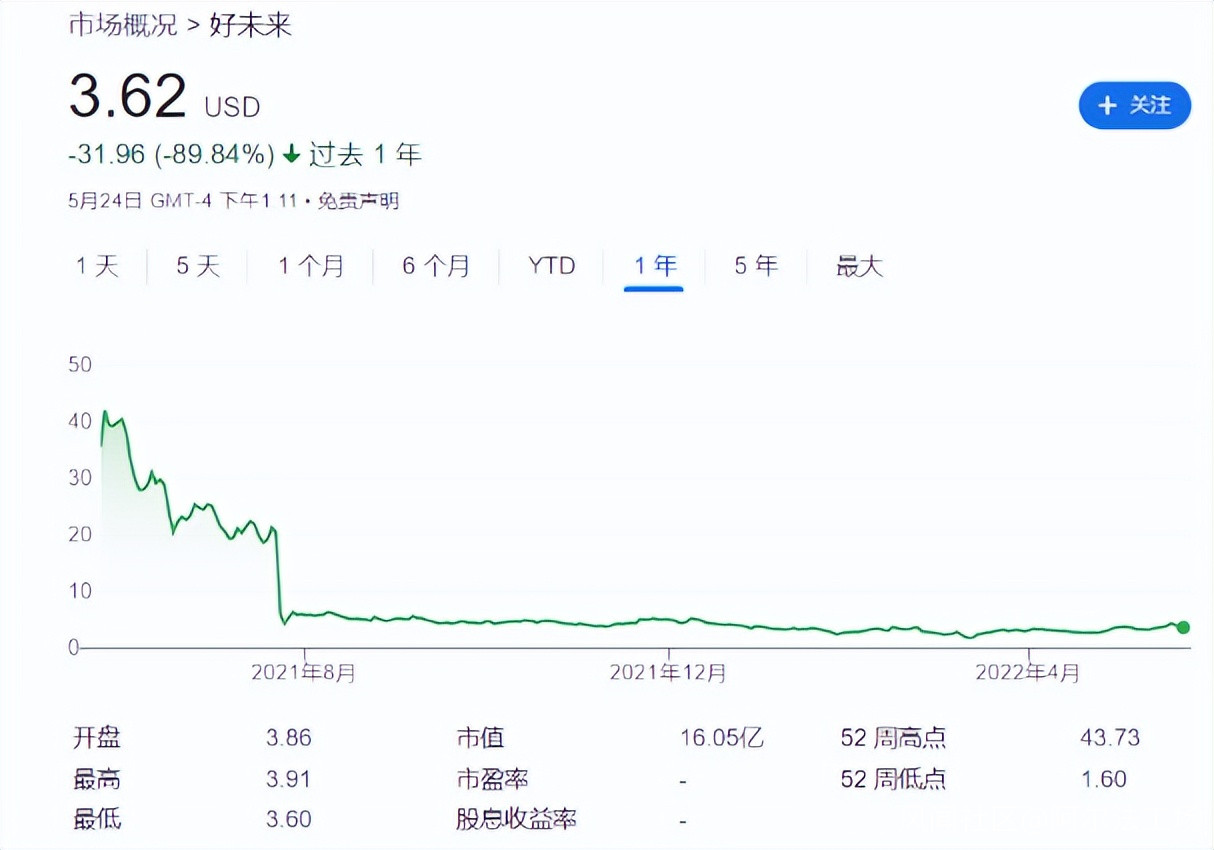This screenshot has width=1214, height=850.
Task: Click the 过去 1 年 label
Action: pos(365,155)
